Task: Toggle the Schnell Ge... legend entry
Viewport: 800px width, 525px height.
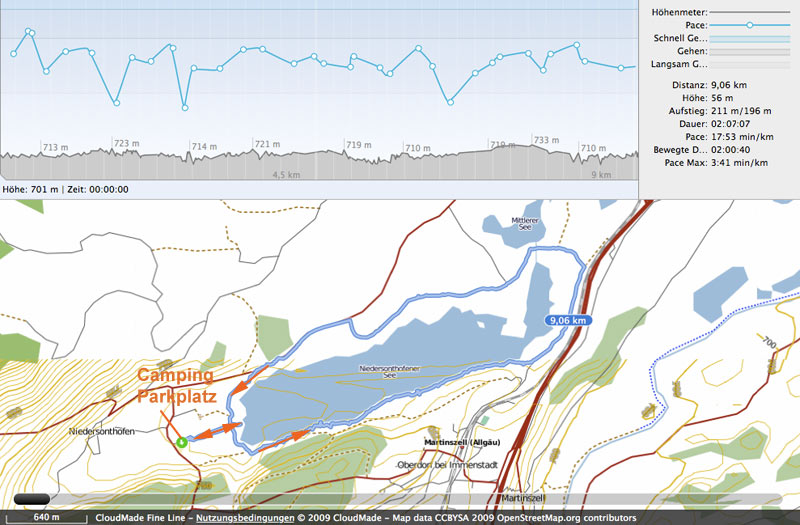Action: point(722,38)
